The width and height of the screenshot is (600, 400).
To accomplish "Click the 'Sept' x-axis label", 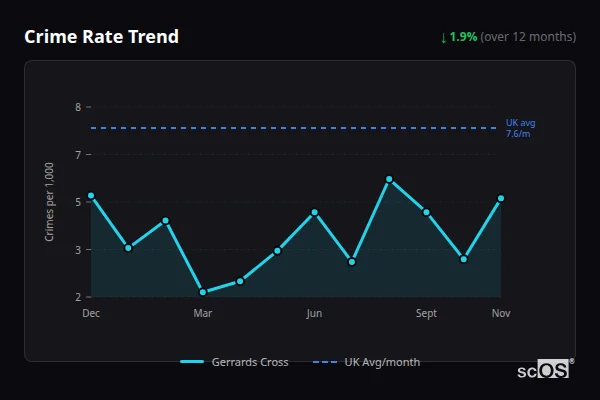I will 426,313.
